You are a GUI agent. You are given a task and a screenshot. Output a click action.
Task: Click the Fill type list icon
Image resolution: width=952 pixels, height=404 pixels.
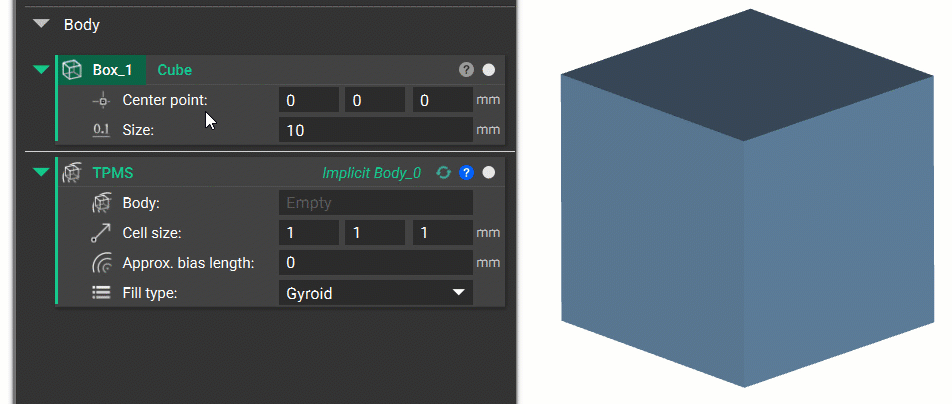coord(101,293)
